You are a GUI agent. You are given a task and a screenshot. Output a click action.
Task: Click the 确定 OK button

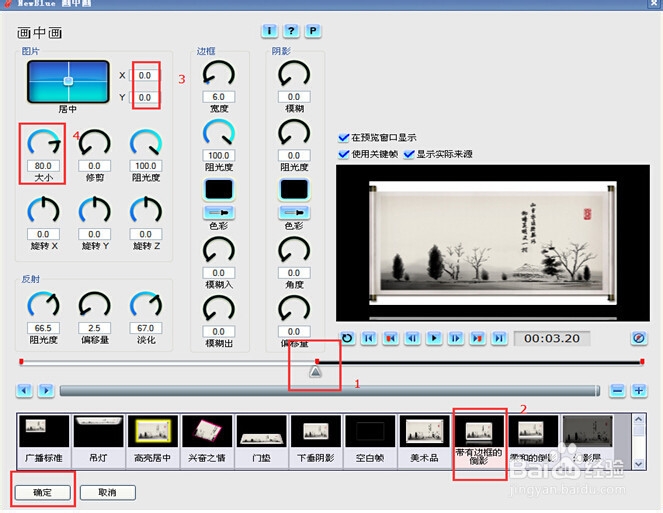pos(43,492)
